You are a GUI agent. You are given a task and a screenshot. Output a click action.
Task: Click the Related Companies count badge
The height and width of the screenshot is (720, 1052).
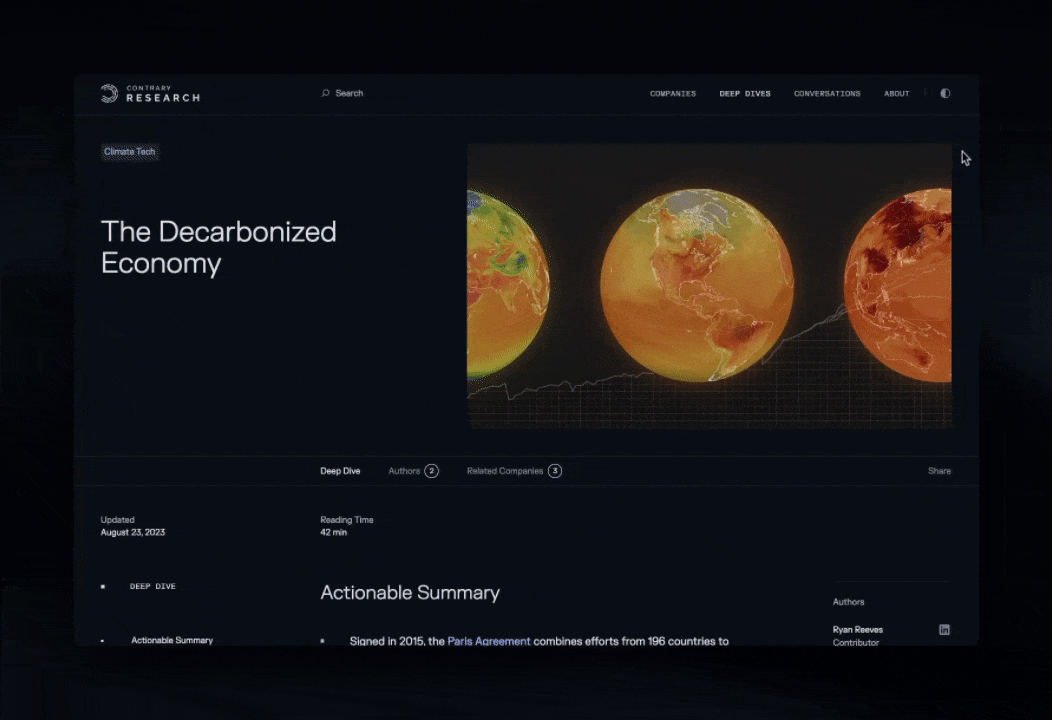coord(555,471)
